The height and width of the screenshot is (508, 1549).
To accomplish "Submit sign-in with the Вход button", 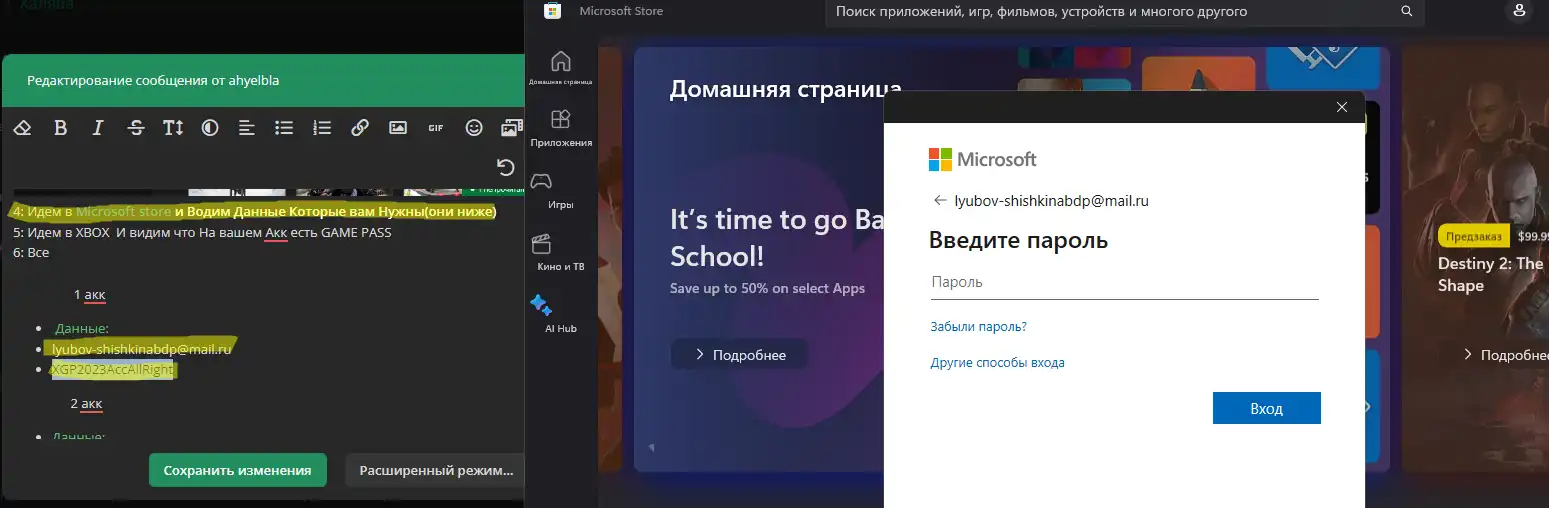I will click(1266, 408).
